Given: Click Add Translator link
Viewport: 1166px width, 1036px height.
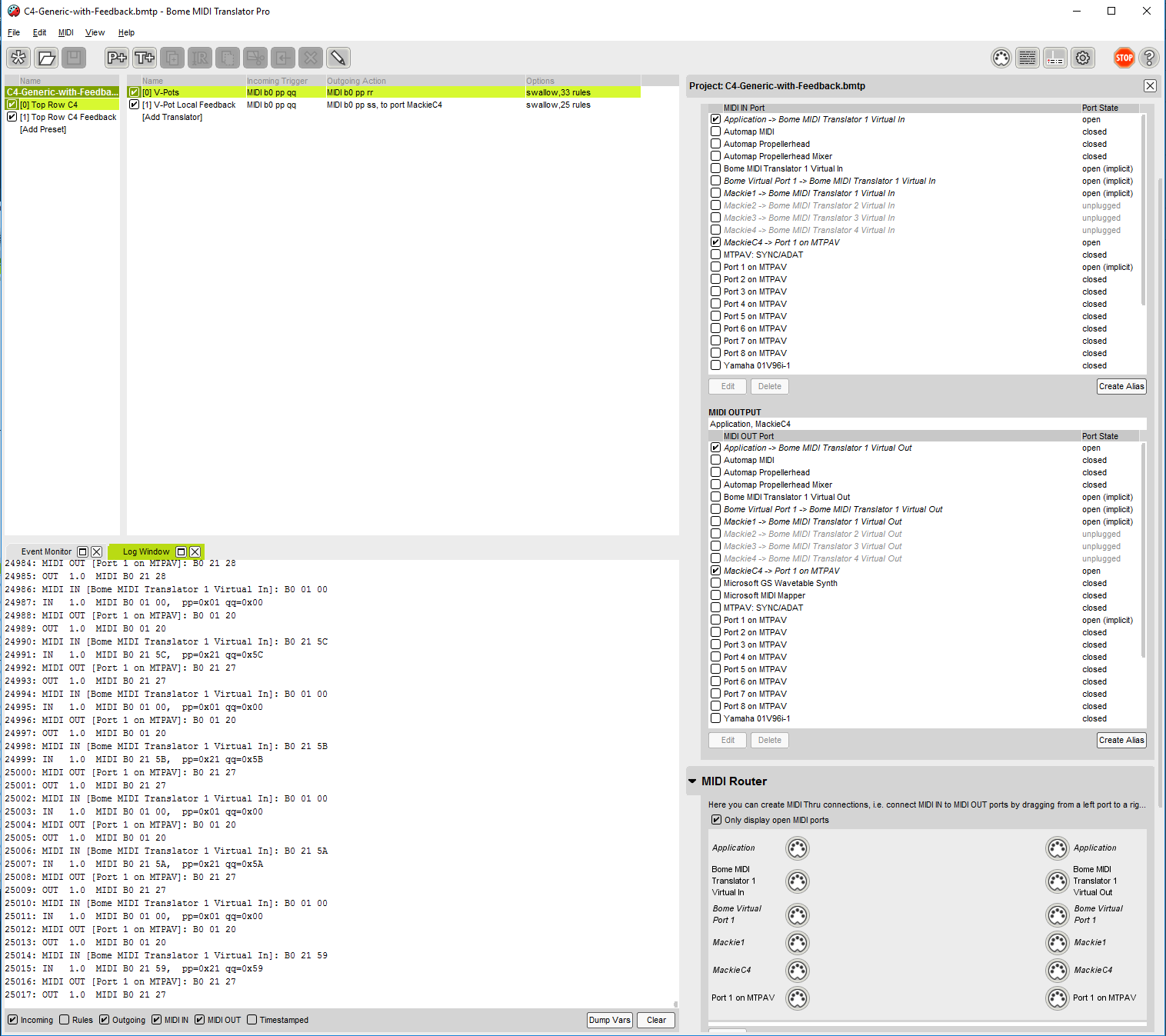Looking at the screenshot, I should pos(172,117).
